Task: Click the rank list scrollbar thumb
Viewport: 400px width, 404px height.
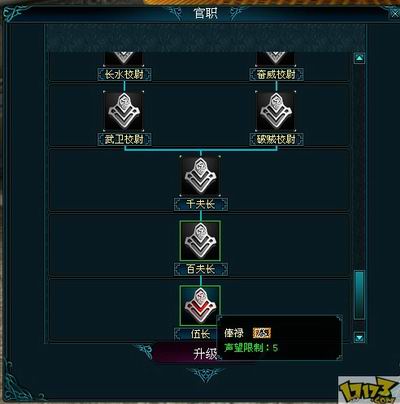Action: (x=359, y=295)
